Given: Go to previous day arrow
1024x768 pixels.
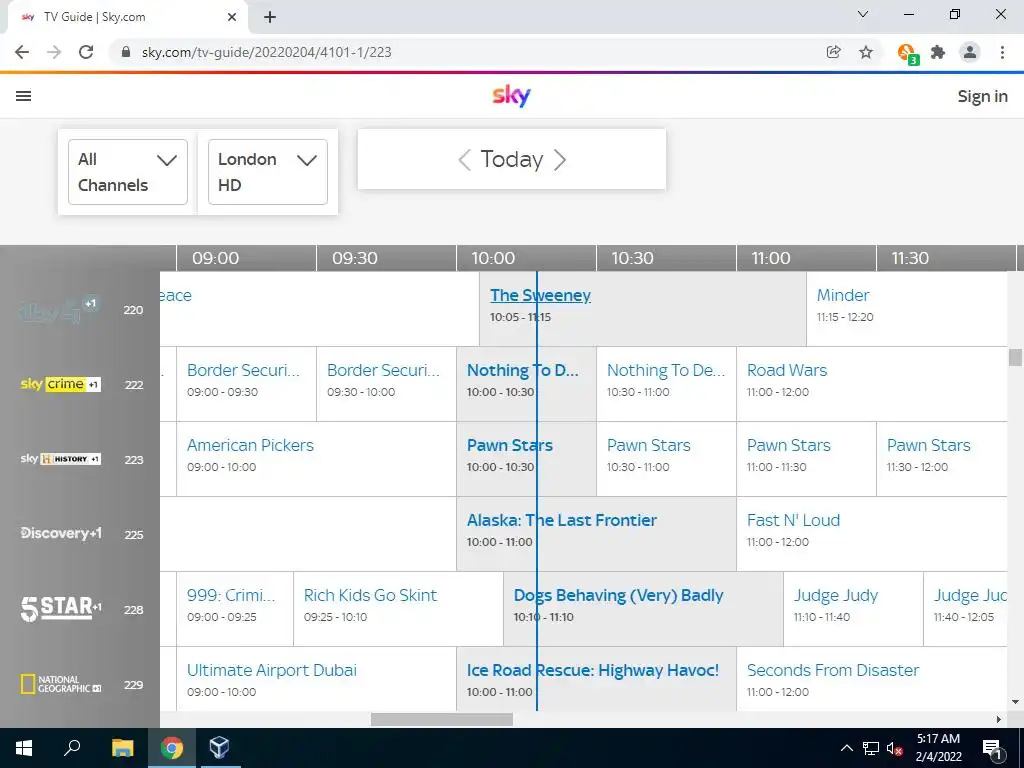Looking at the screenshot, I should (x=464, y=160).
